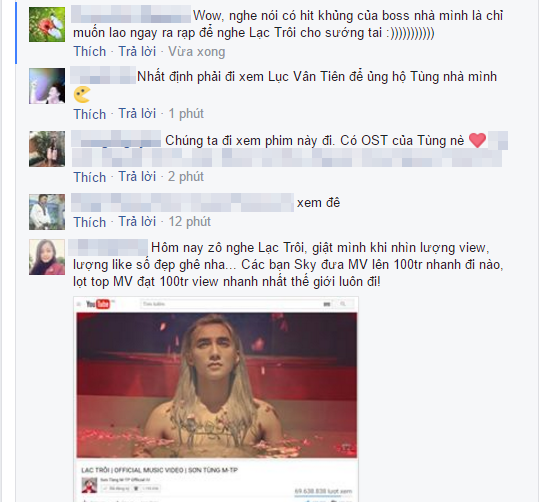Viewport: 552px width, 502px height.
Task: Reply to the comment posted 'Vừa xong'
Action: [137, 51]
